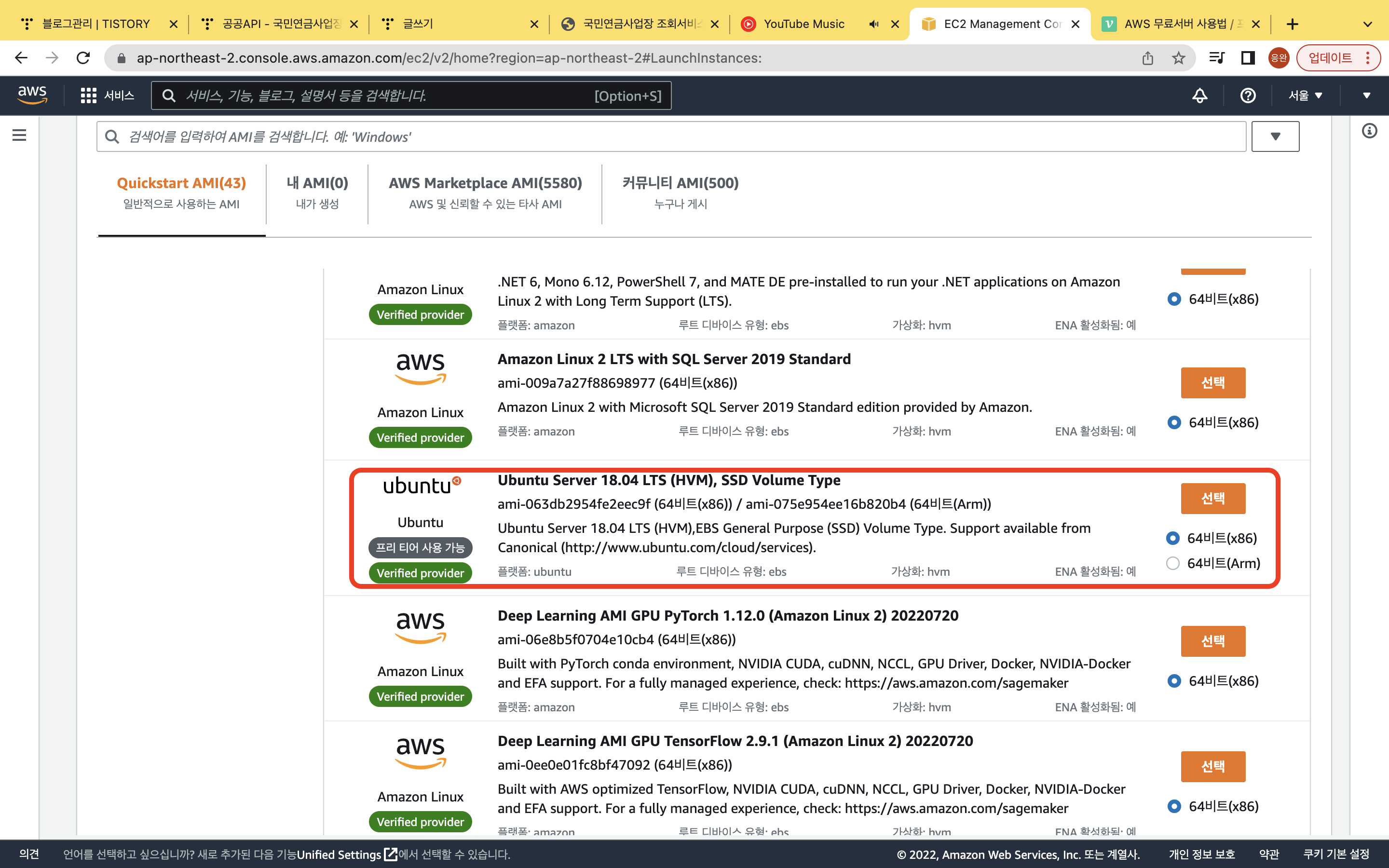
Task: Expand the hamburger side navigation menu
Action: [19, 135]
